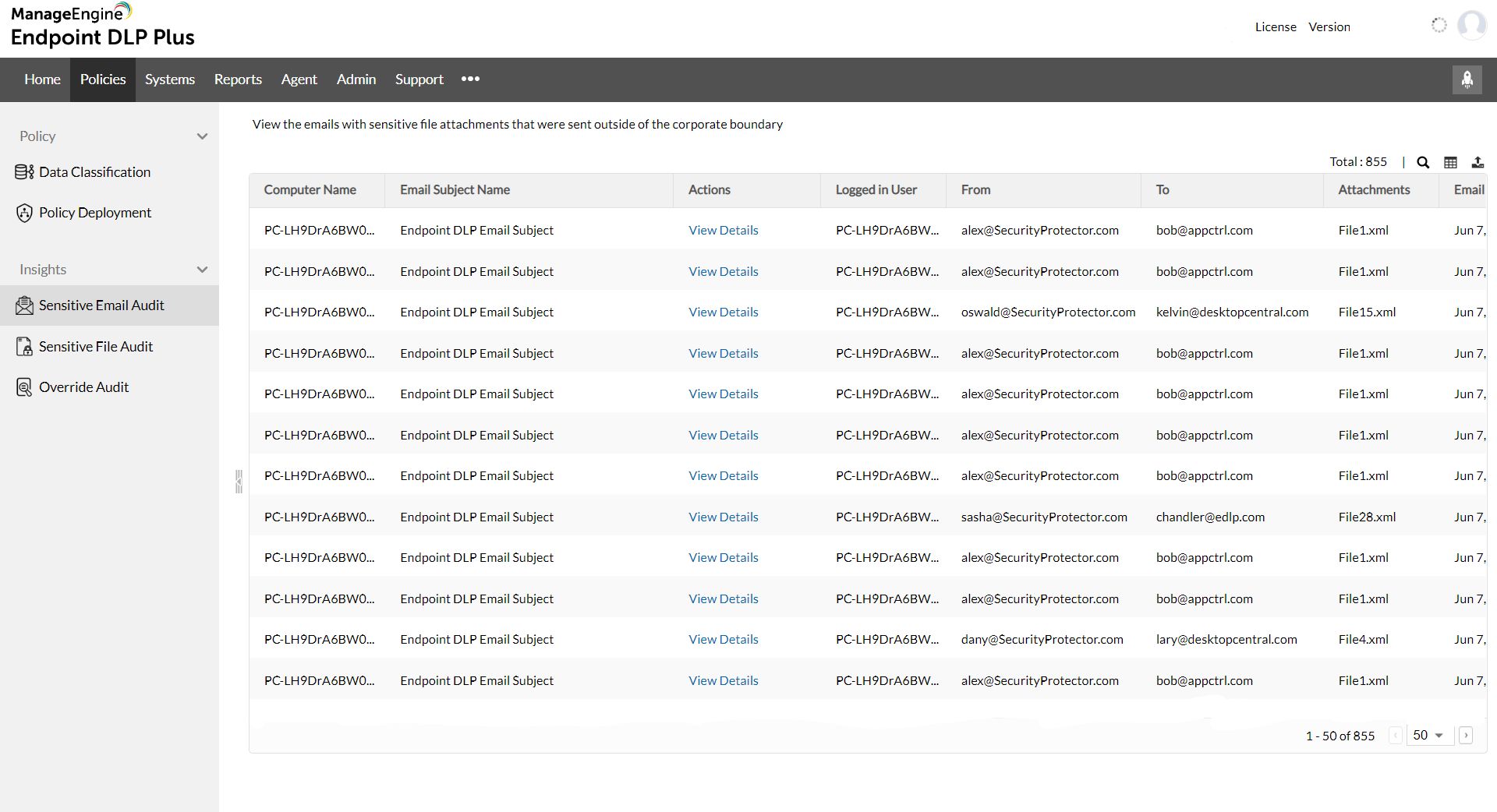1497x812 pixels.
Task: Go to next page arrow
Action: pyautogui.click(x=1466, y=736)
